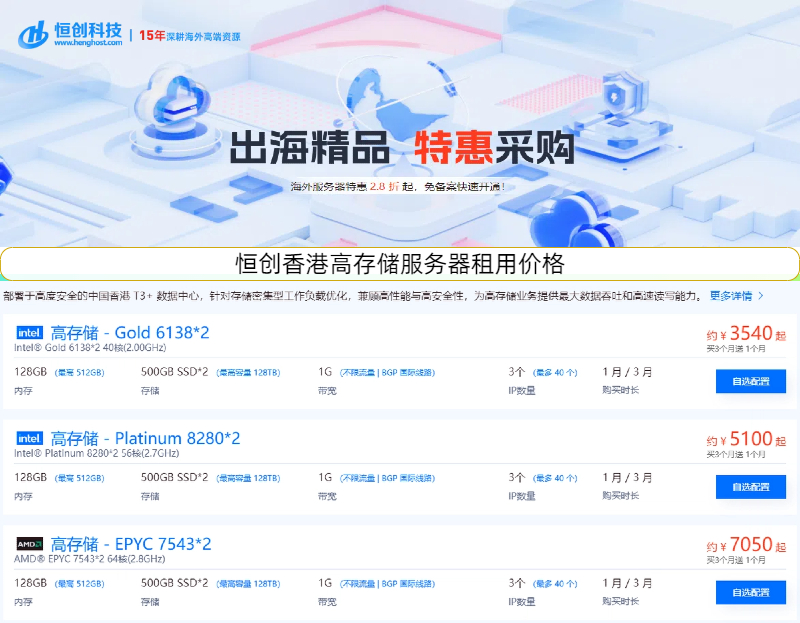Click price 约¥5100起
The height and width of the screenshot is (623, 800).
point(746,439)
